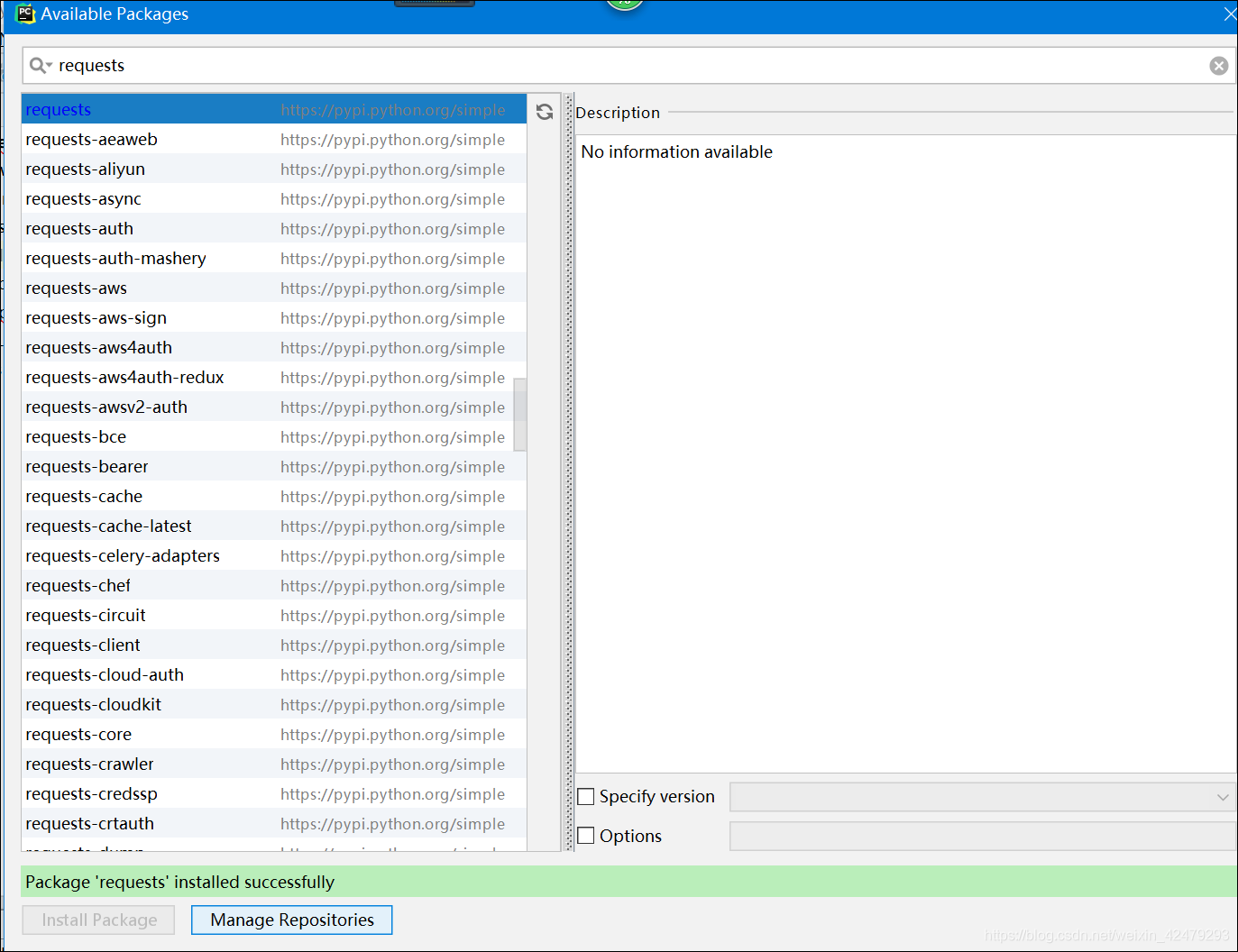Viewport: 1238px width, 952px height.
Task: Click the package search input field
Action: click(x=629, y=66)
